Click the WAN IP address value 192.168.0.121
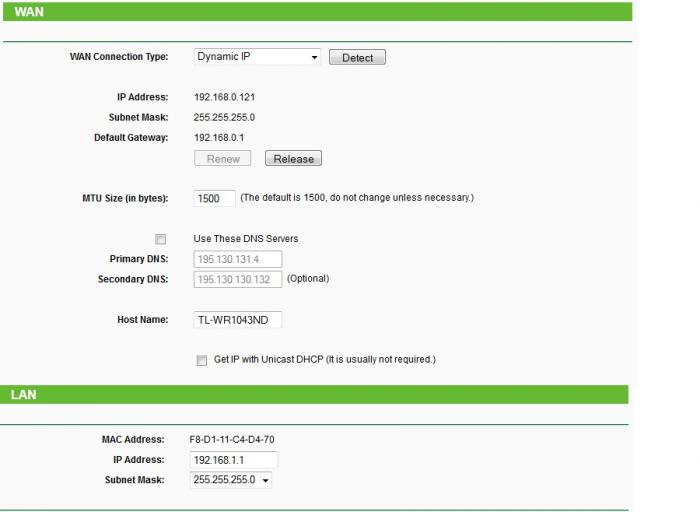The height and width of the screenshot is (512, 700). [224, 97]
